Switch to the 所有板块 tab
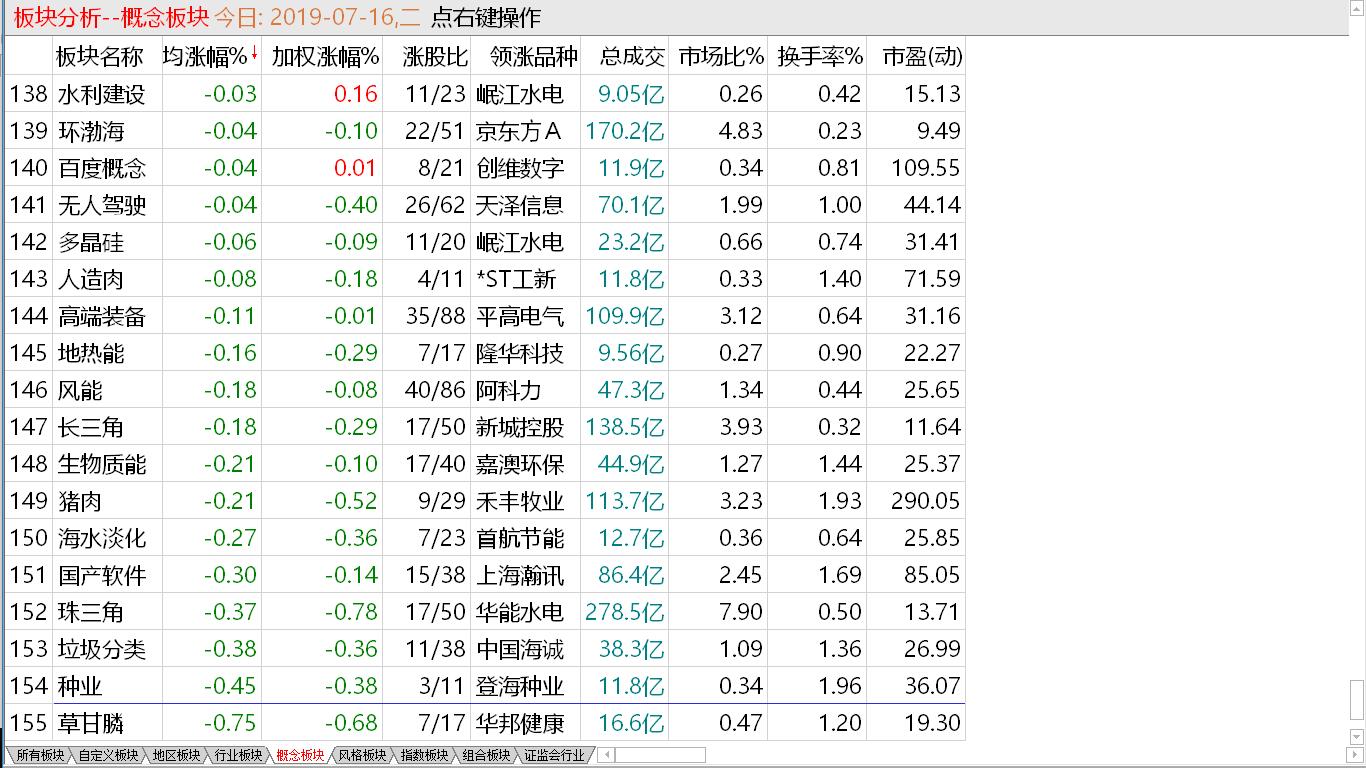Image resolution: width=1366 pixels, height=768 pixels. coord(39,756)
